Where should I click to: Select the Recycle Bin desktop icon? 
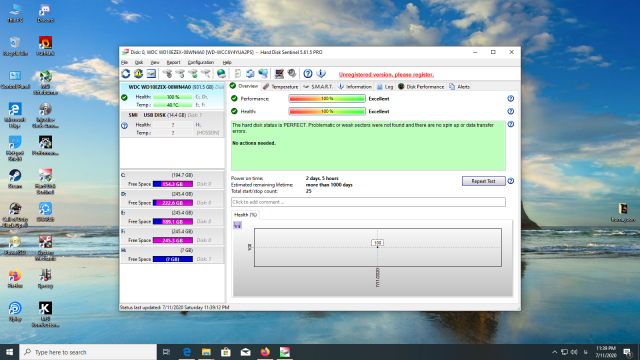coord(15,46)
